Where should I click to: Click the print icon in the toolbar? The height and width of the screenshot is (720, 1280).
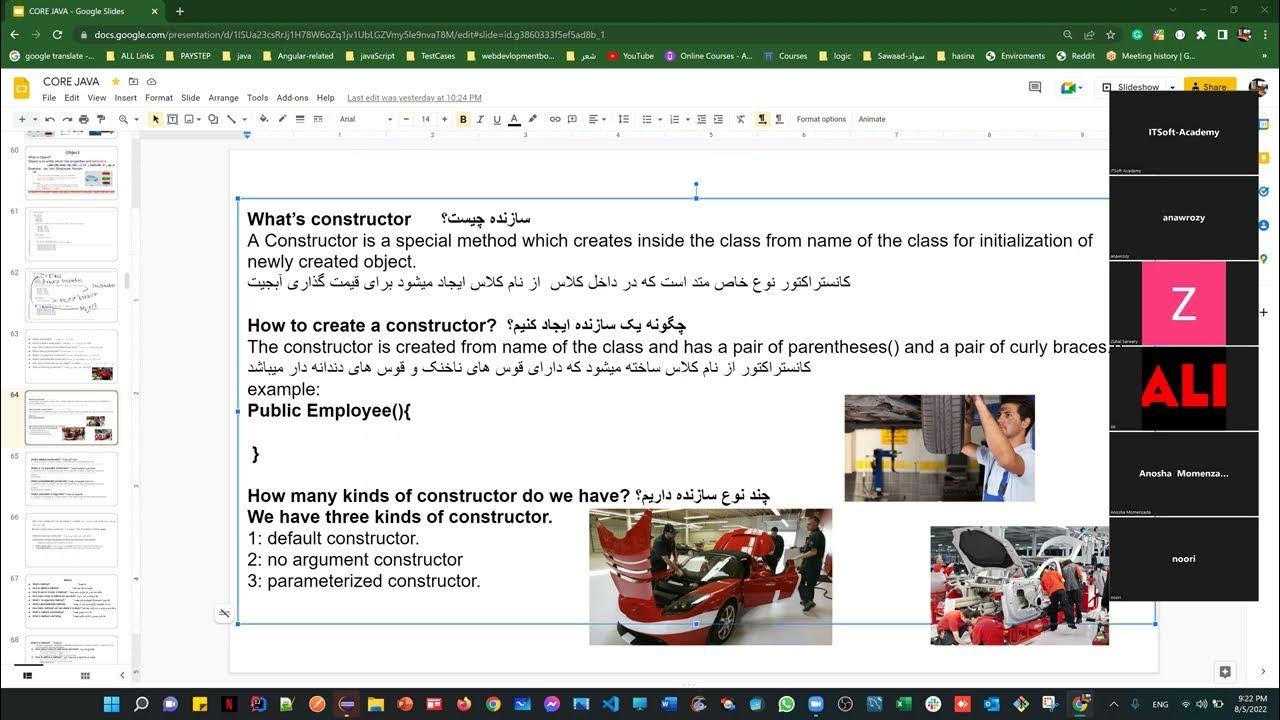84,119
